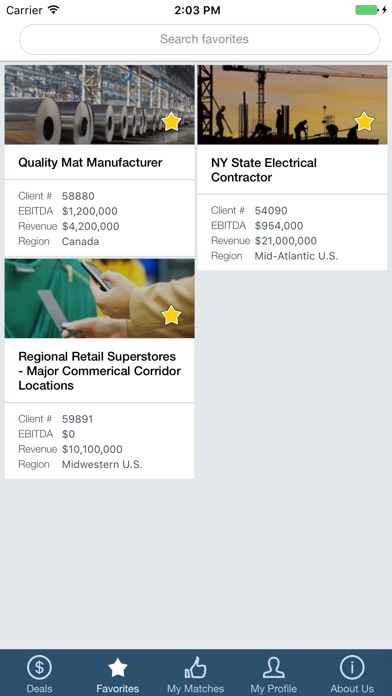The height and width of the screenshot is (696, 392).
Task: Open Regional Retail Superstores listing title
Action: click(99, 371)
